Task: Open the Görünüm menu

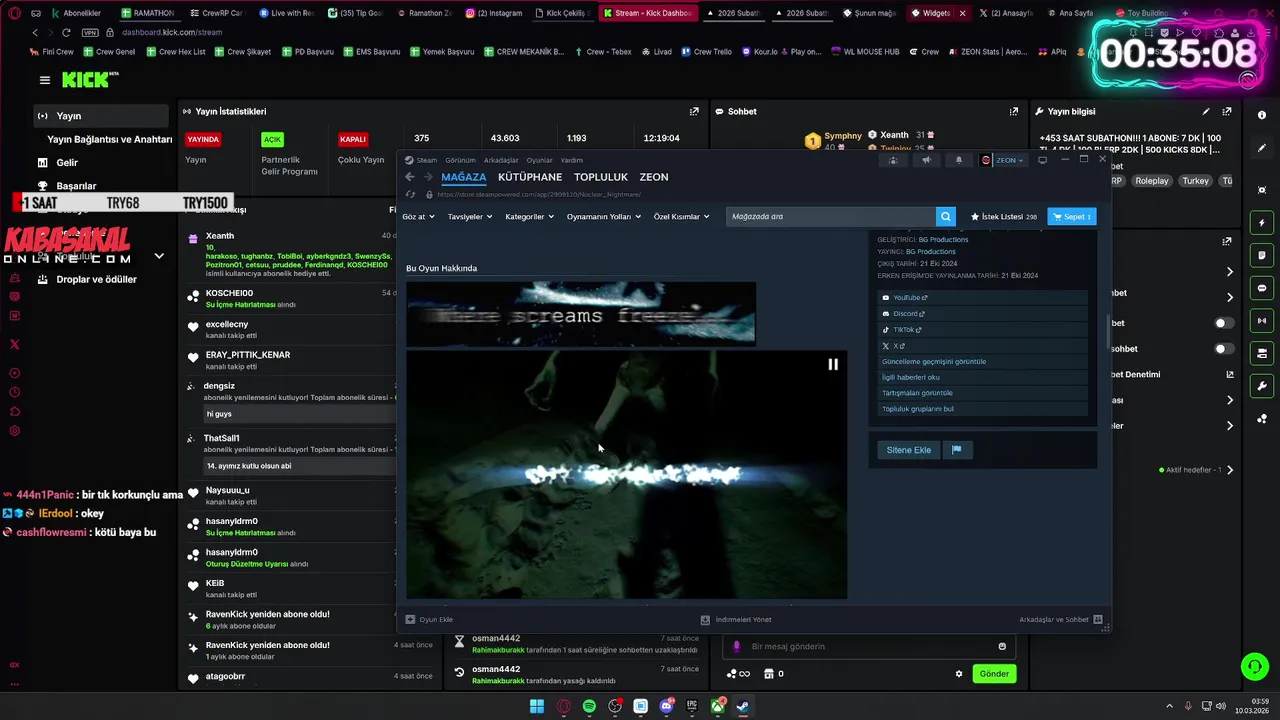Action: point(460,160)
